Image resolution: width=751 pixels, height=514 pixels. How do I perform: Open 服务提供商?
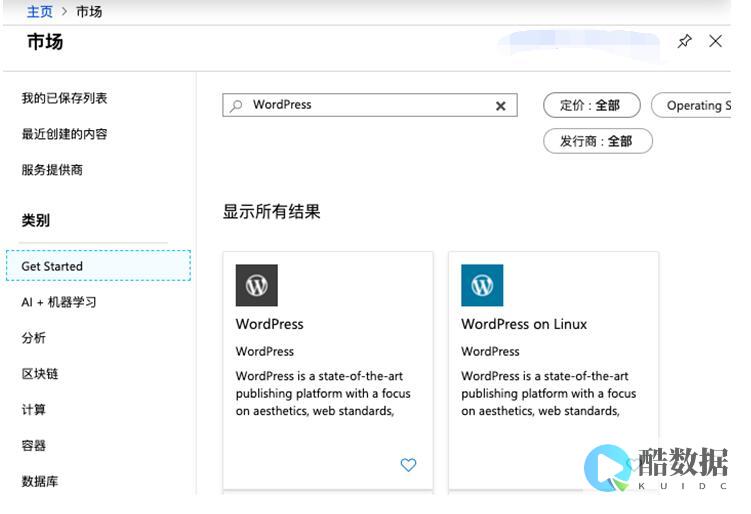pos(52,170)
